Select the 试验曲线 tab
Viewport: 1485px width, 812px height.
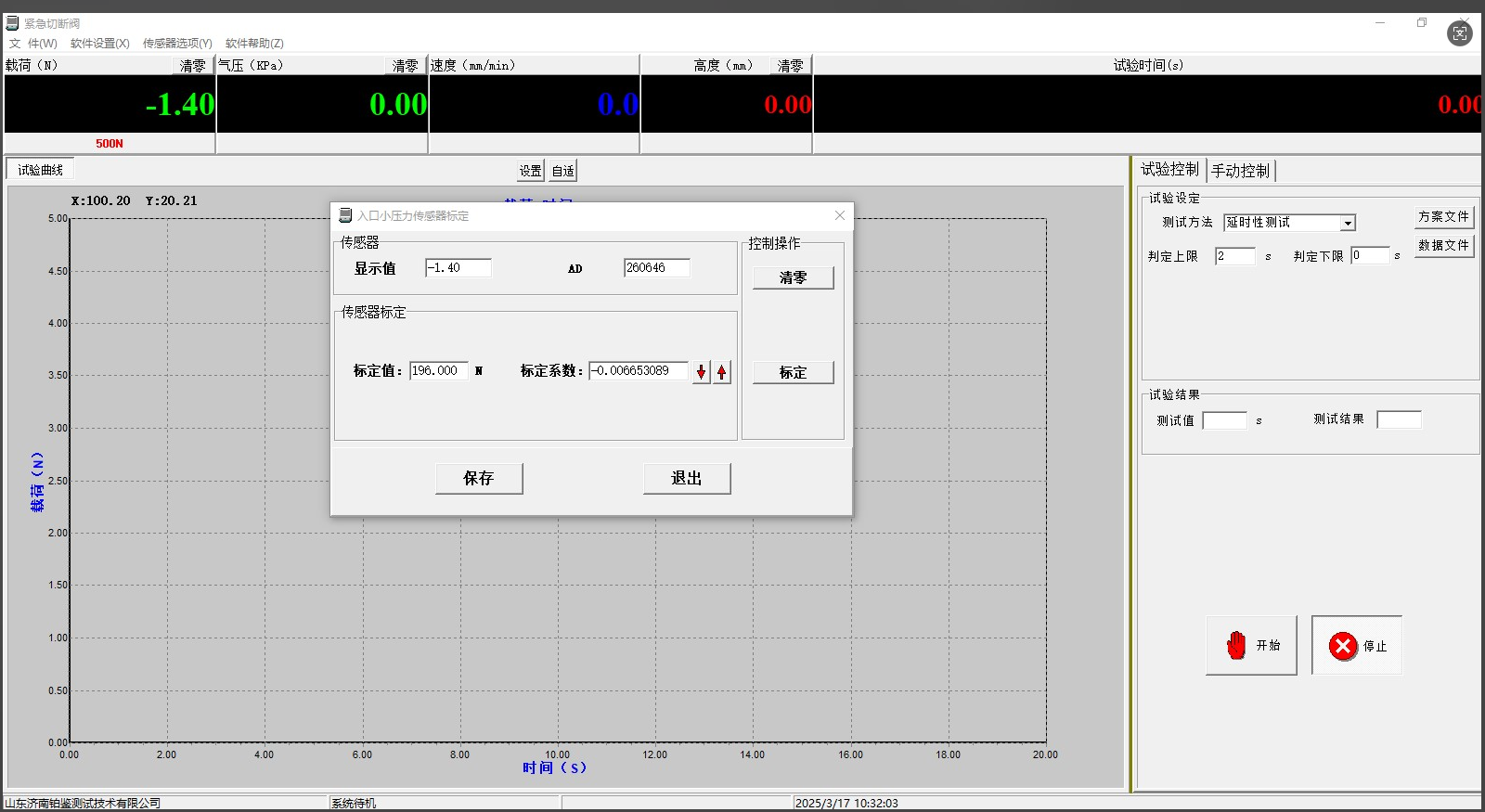coord(41,170)
